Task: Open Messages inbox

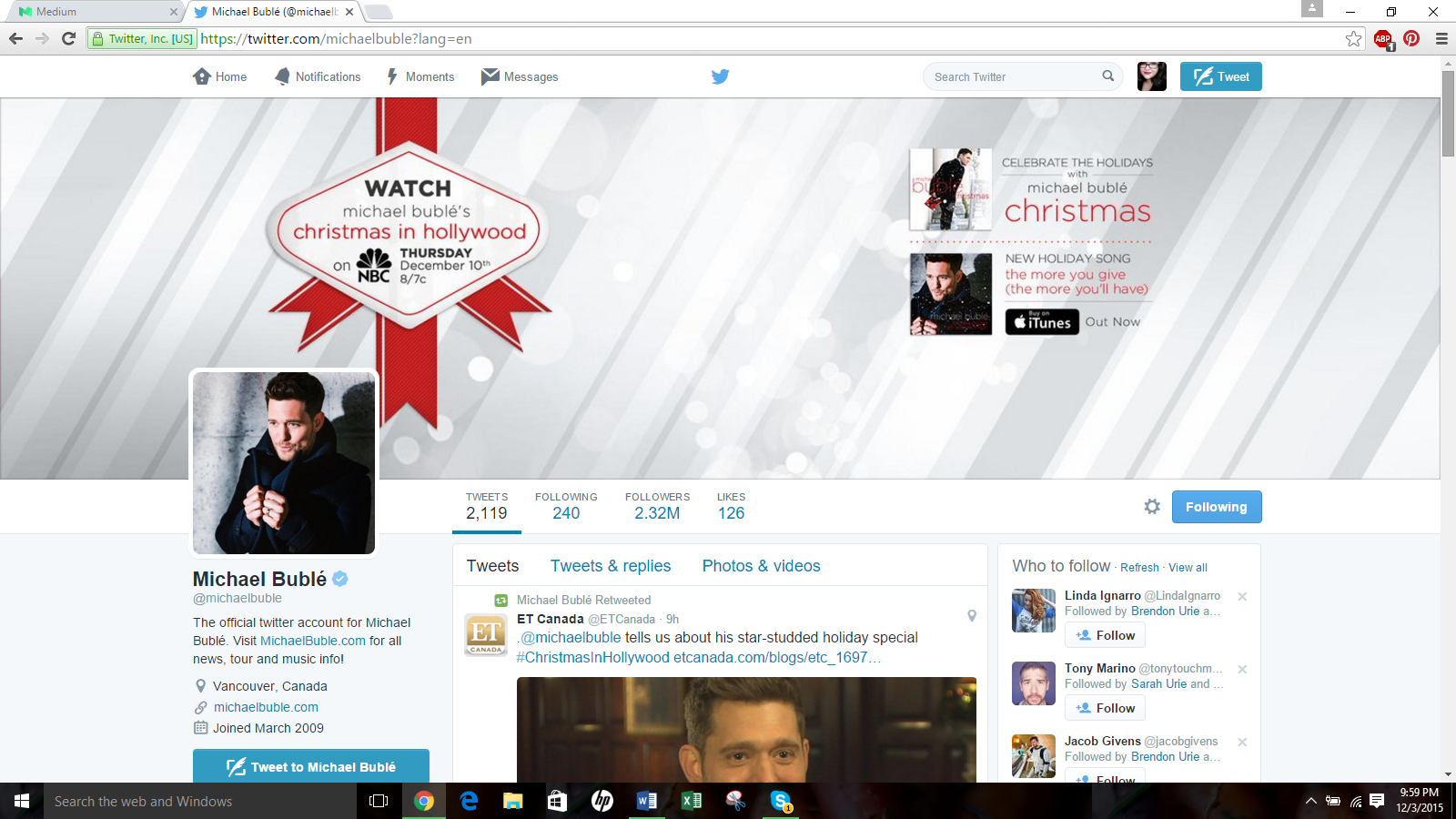Action: point(520,76)
